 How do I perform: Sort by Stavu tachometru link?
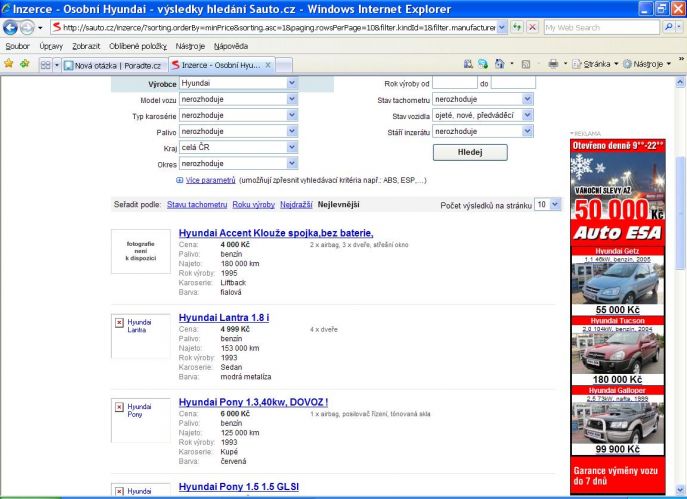[x=197, y=205]
